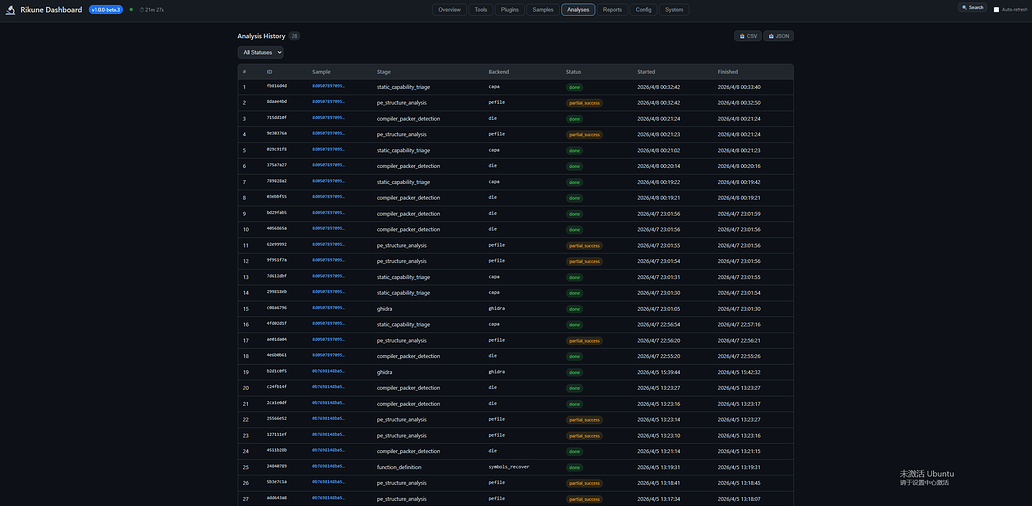Click the uptime clock showing 21m 27s
This screenshot has height=506, width=1032.
pyautogui.click(x=151, y=10)
